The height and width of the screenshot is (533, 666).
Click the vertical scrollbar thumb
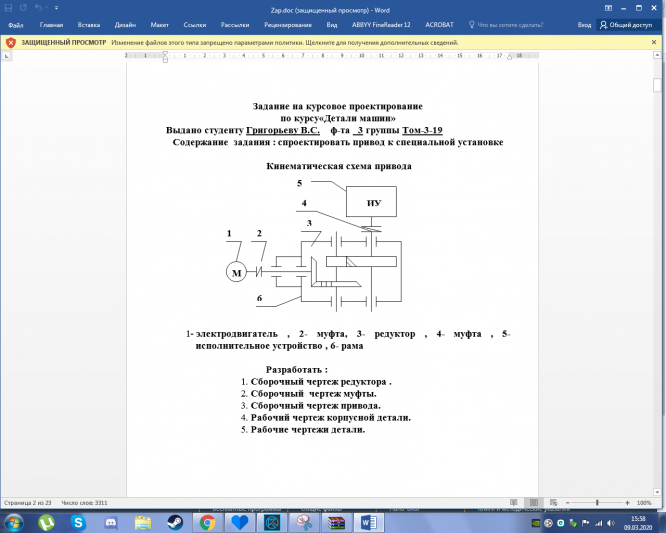coord(657,85)
